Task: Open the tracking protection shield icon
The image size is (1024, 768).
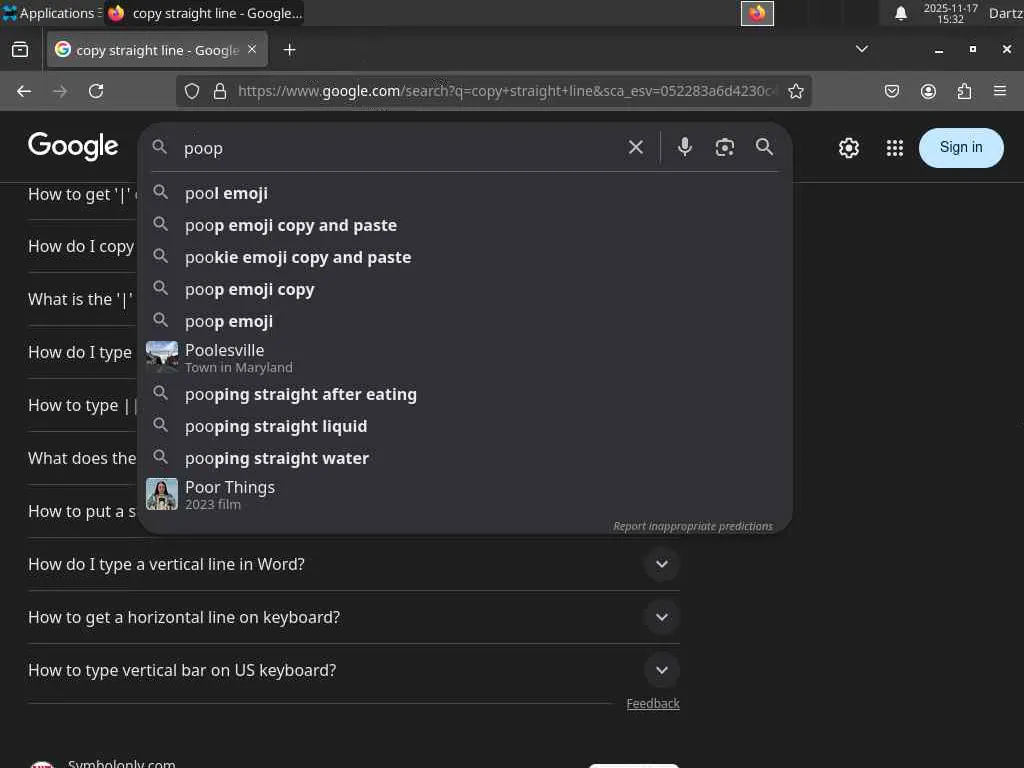Action: 191,91
